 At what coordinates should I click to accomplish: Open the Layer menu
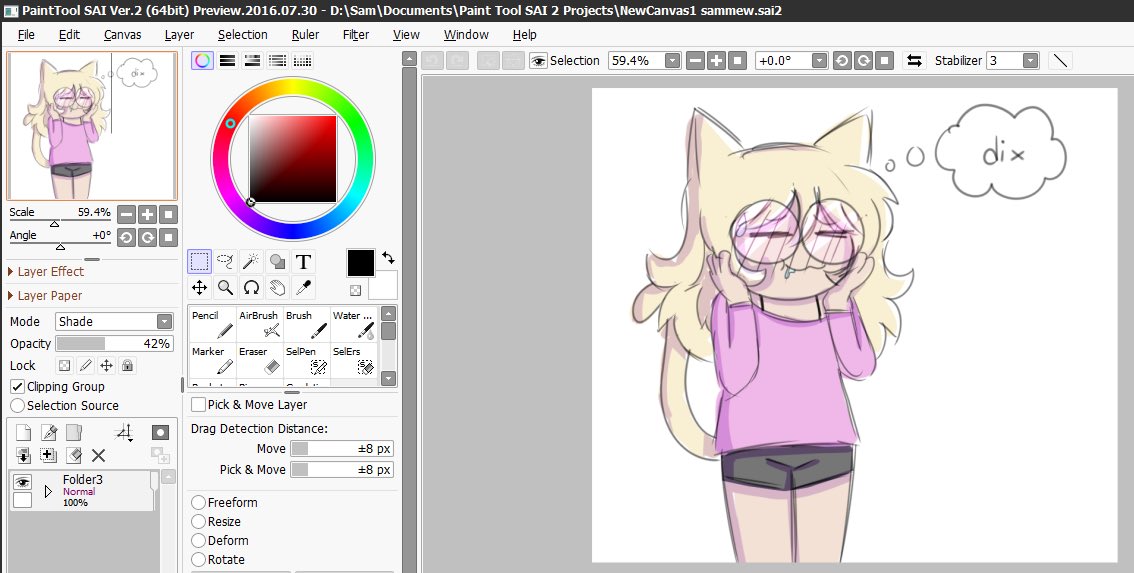pyautogui.click(x=179, y=35)
